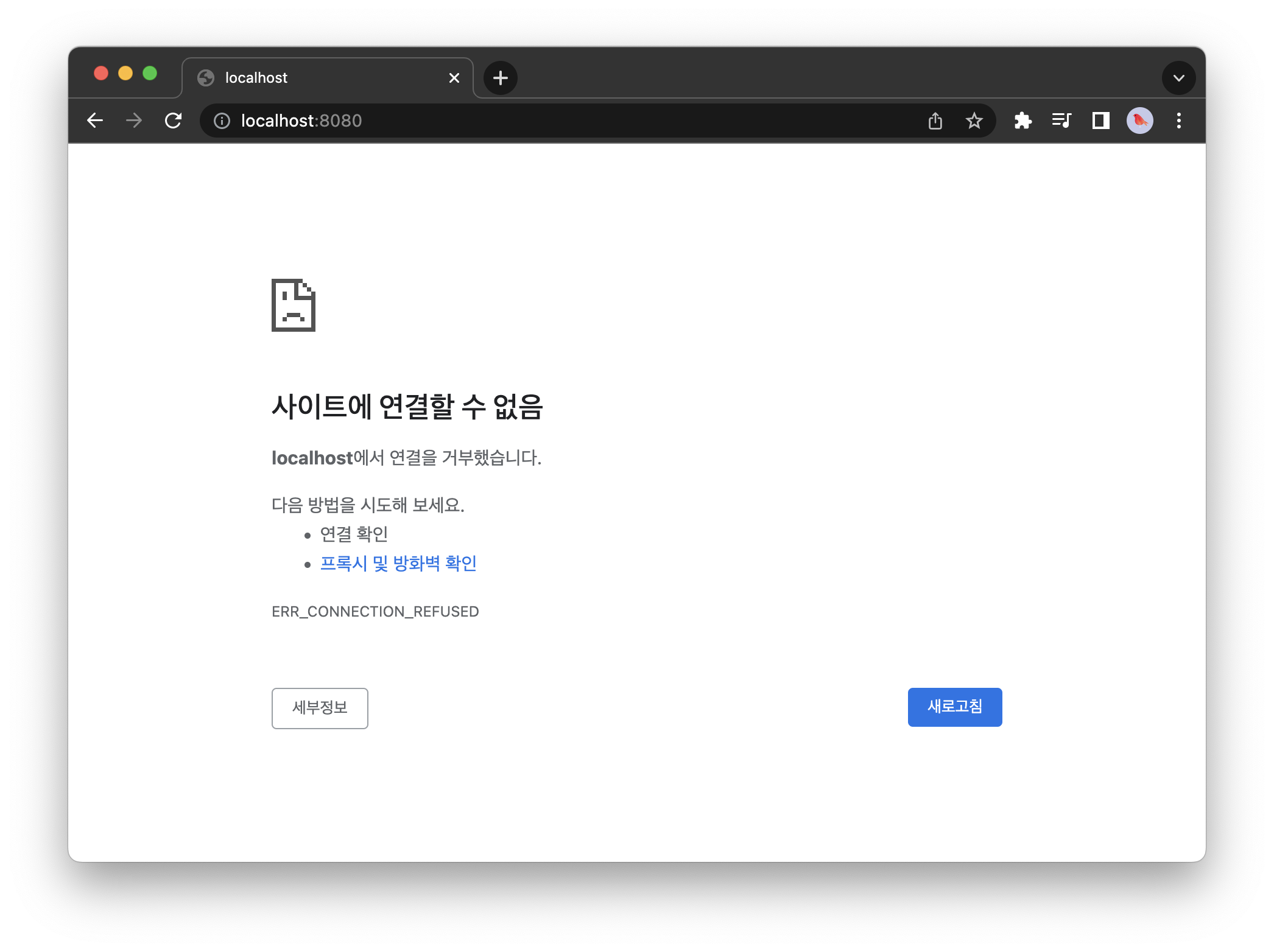This screenshot has height=952, width=1274.
Task: Open media controls icon in toolbar
Action: pos(1061,121)
